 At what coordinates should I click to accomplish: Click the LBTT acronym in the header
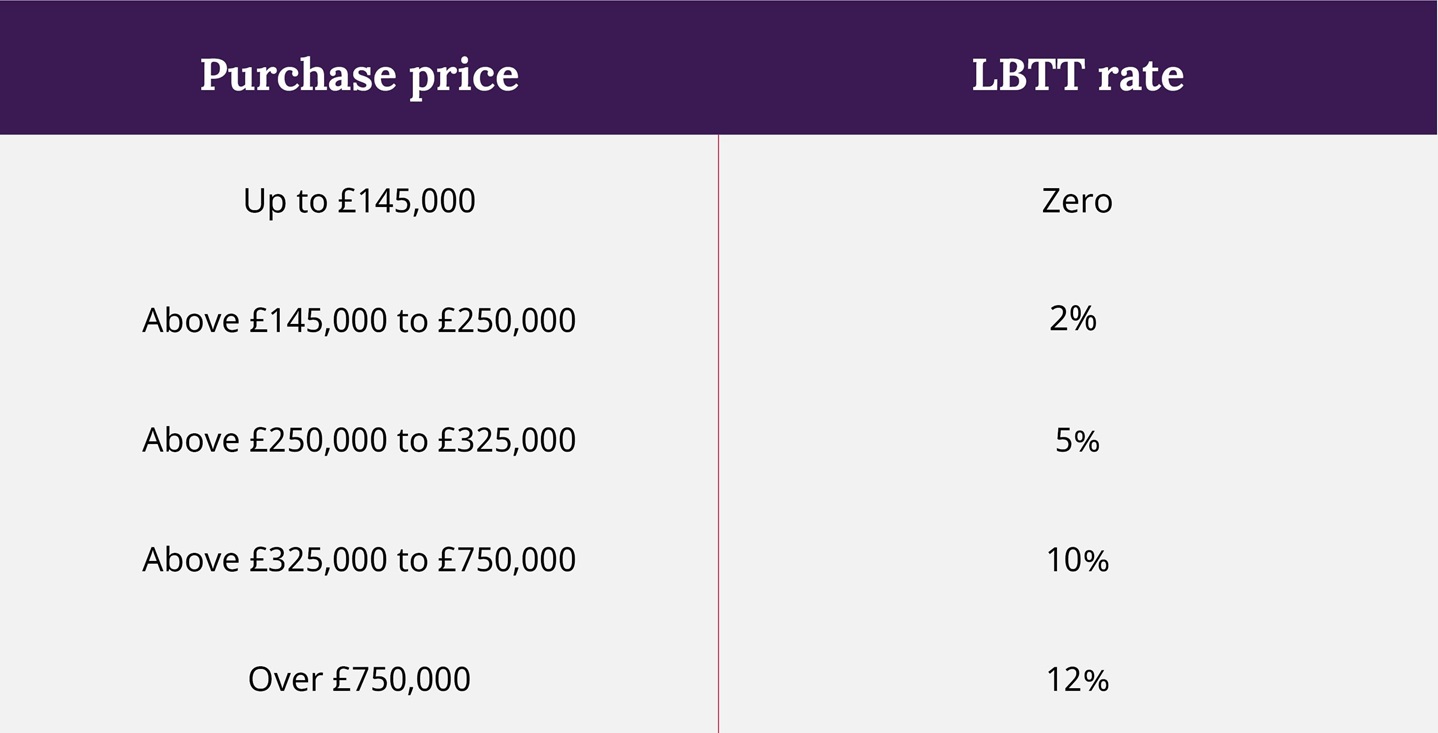click(1025, 75)
